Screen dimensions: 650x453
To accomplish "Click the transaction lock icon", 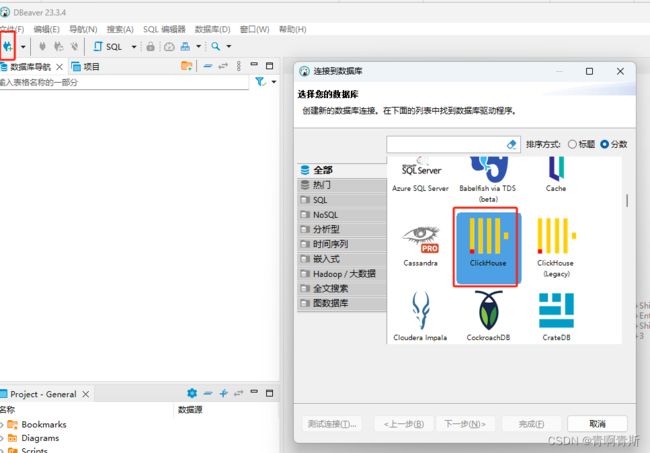I will pos(150,46).
